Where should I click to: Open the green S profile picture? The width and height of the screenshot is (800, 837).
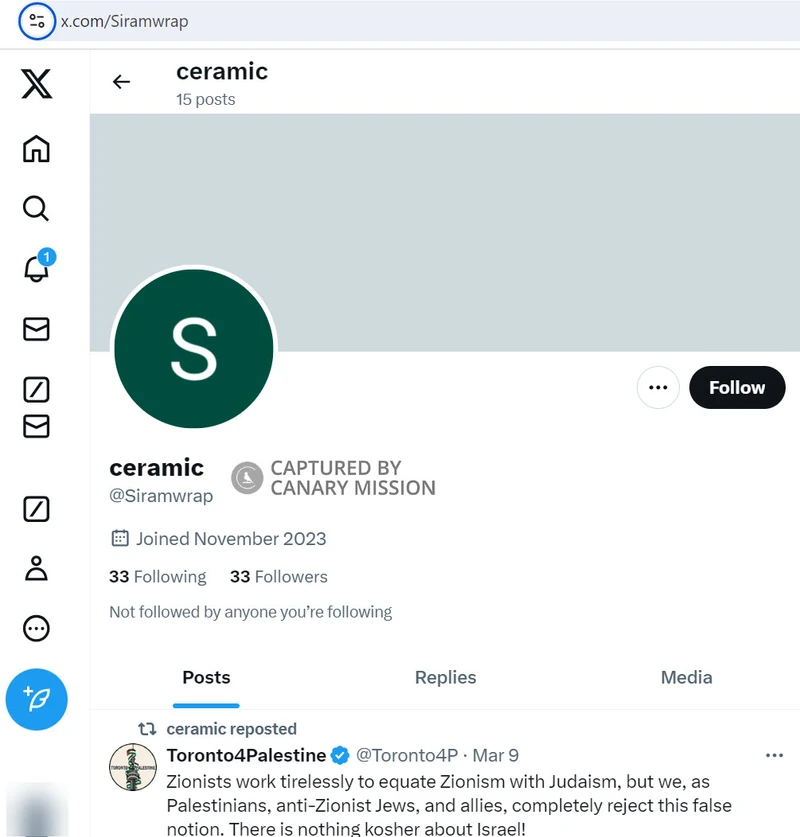tap(194, 349)
